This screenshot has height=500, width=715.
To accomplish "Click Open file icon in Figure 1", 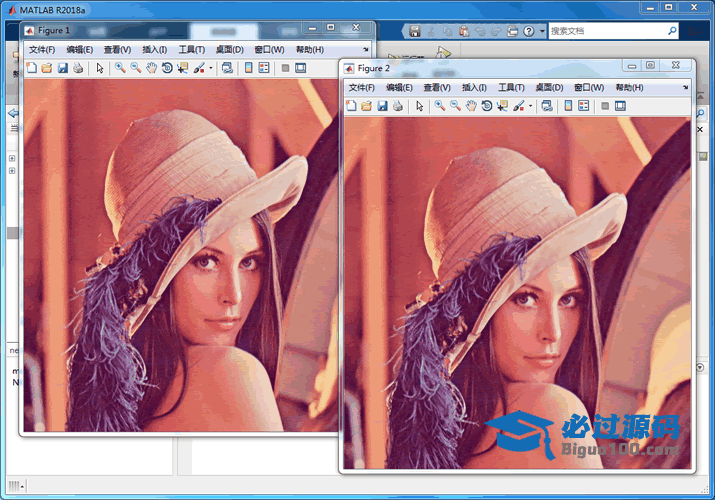I will click(x=46, y=68).
